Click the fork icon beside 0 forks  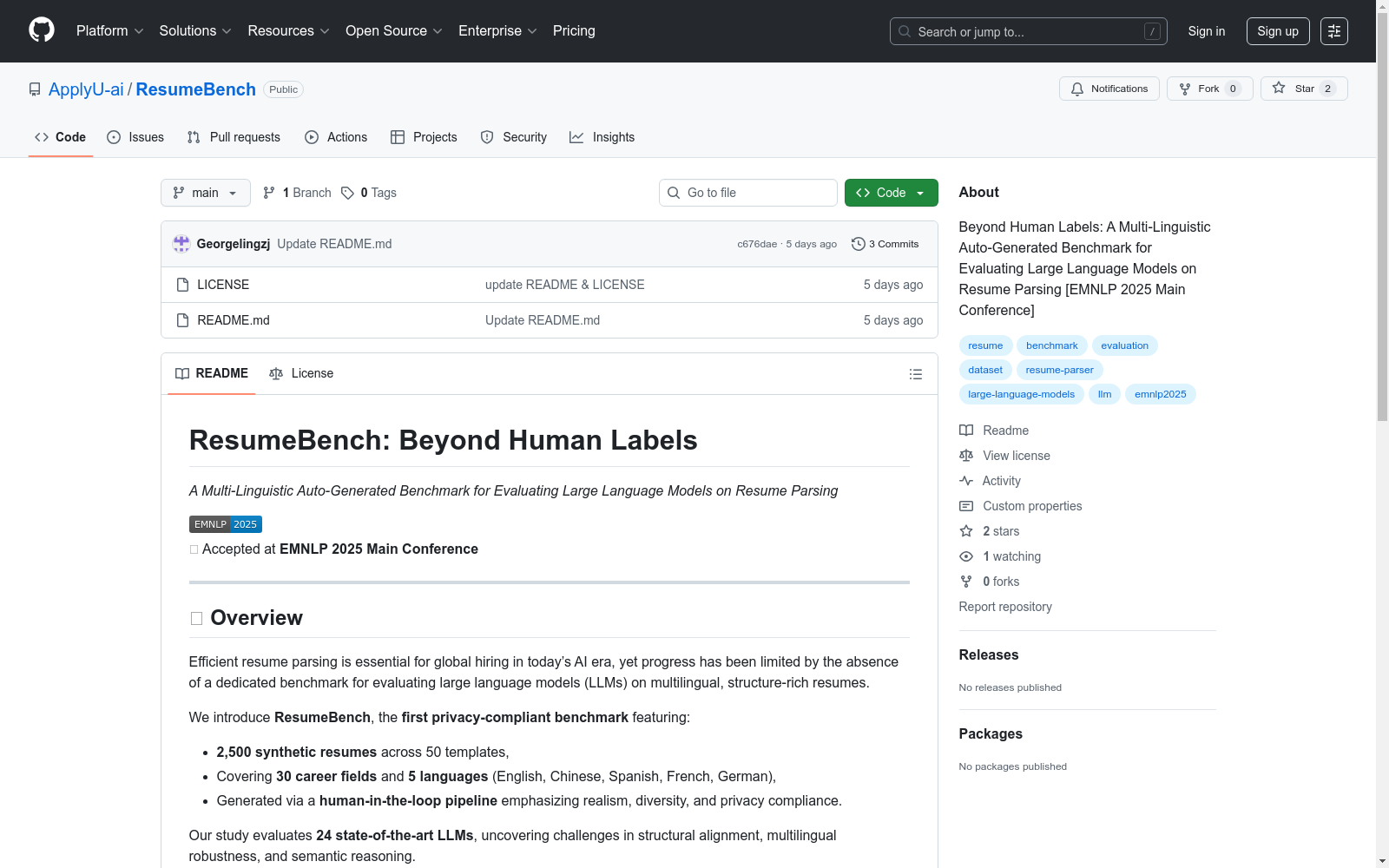966,582
